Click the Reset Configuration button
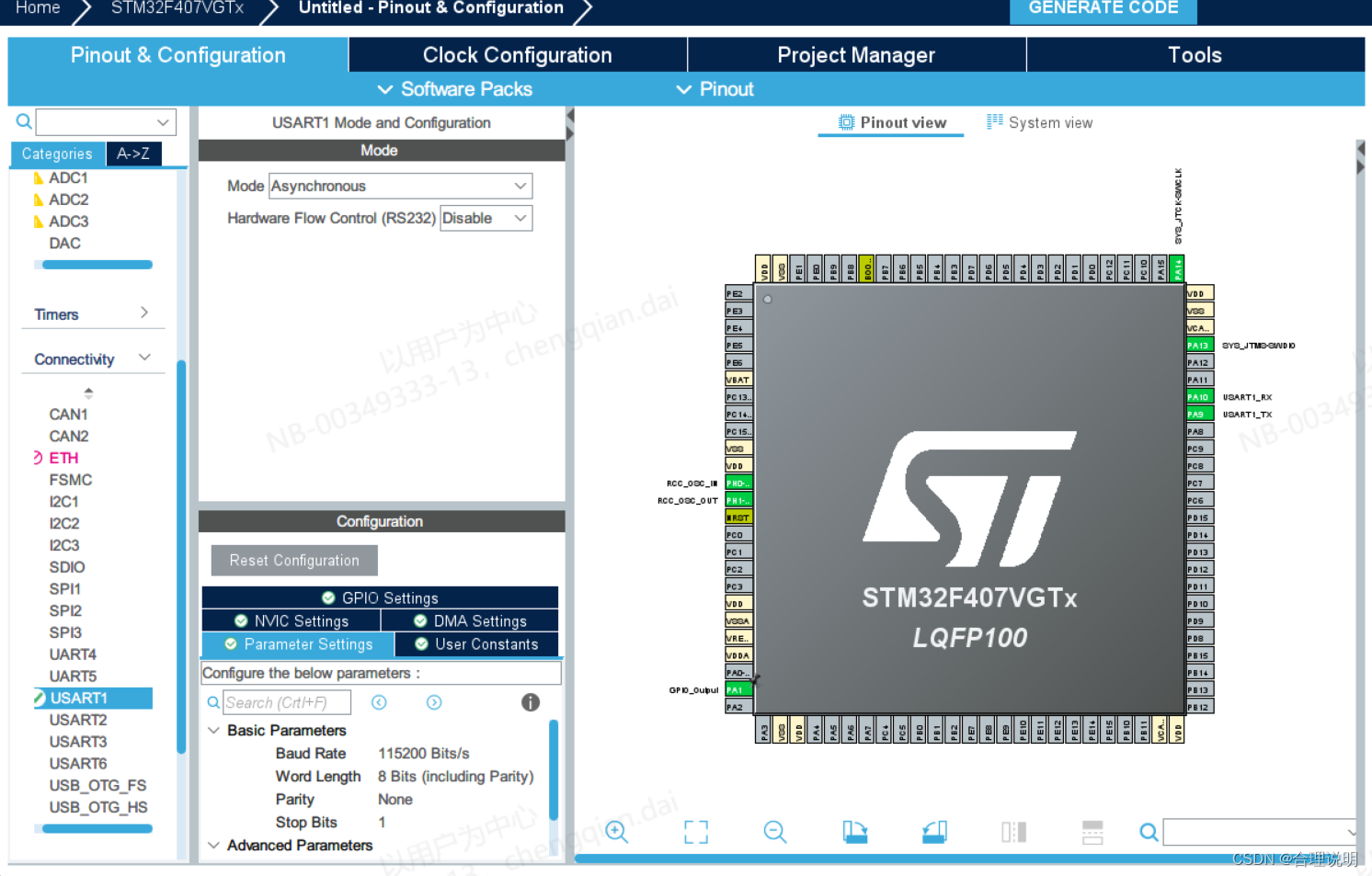 coord(294,560)
